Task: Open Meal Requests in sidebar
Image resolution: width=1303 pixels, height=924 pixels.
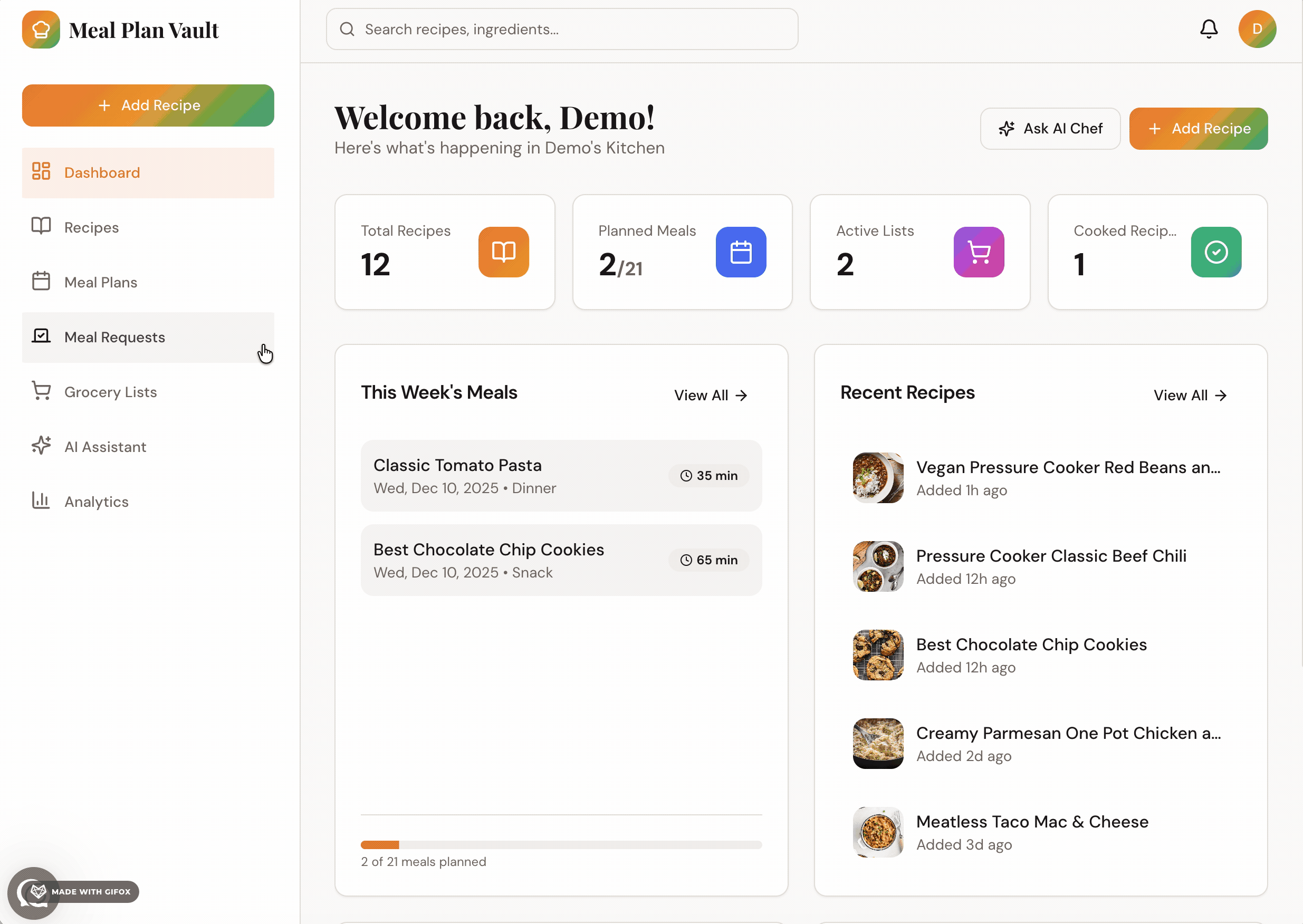Action: [x=148, y=338]
